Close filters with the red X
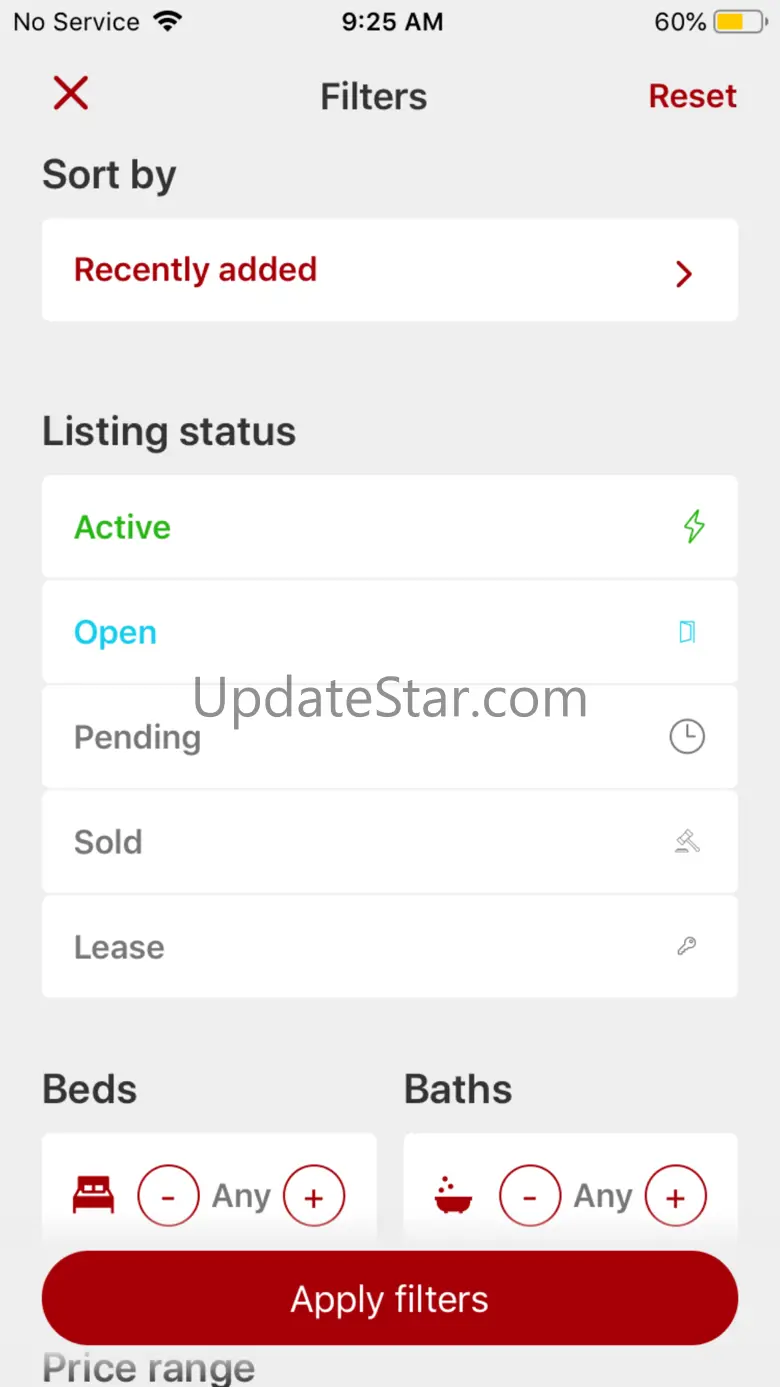 [x=71, y=94]
